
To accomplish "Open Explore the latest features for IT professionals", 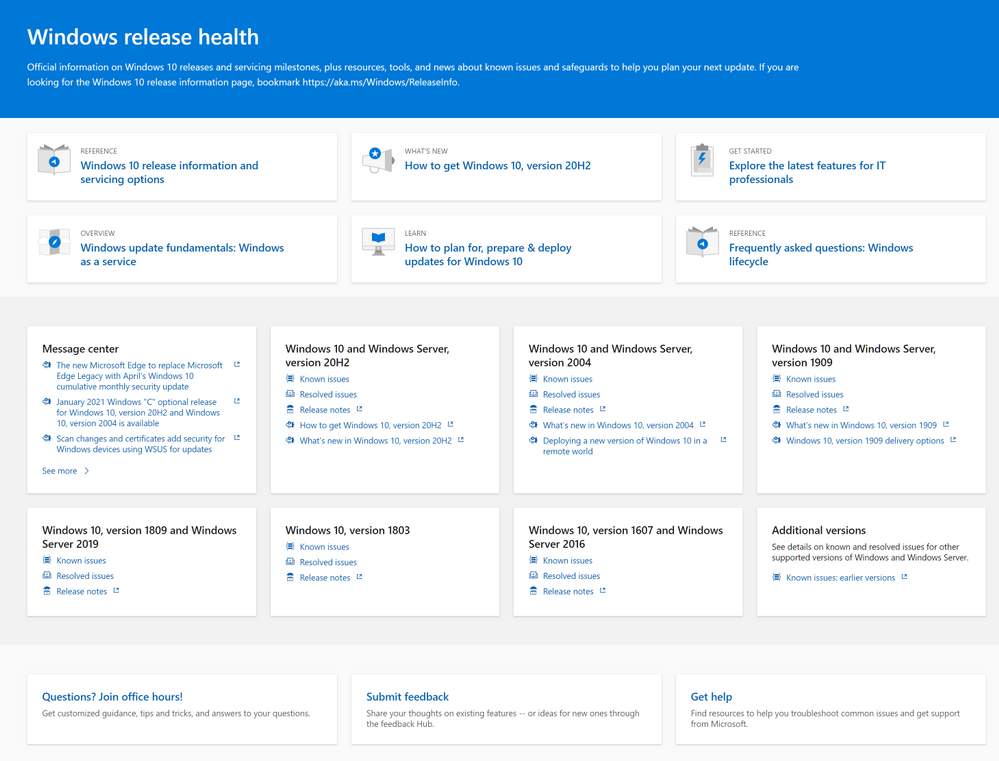I will click(x=807, y=172).
